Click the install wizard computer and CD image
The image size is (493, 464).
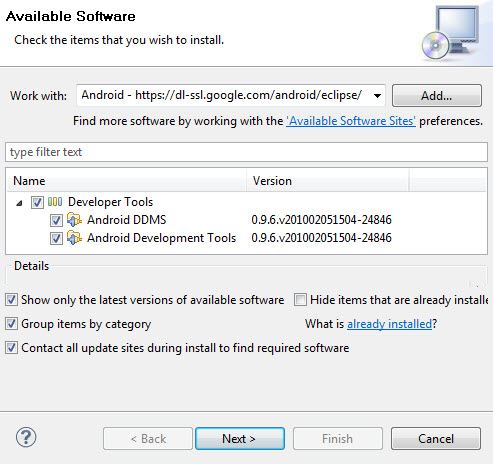click(x=451, y=33)
